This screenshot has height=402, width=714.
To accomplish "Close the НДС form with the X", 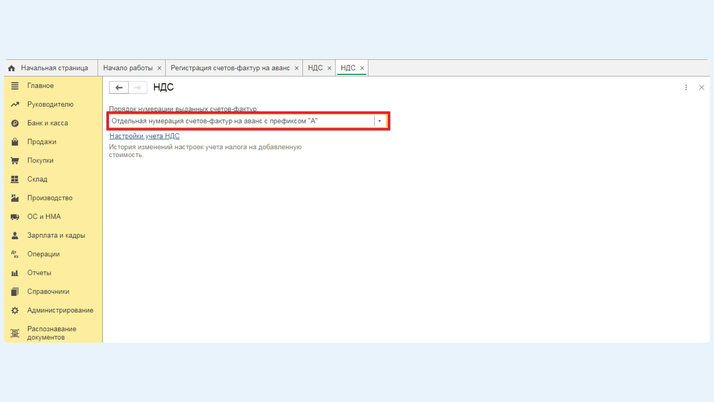I will point(701,87).
